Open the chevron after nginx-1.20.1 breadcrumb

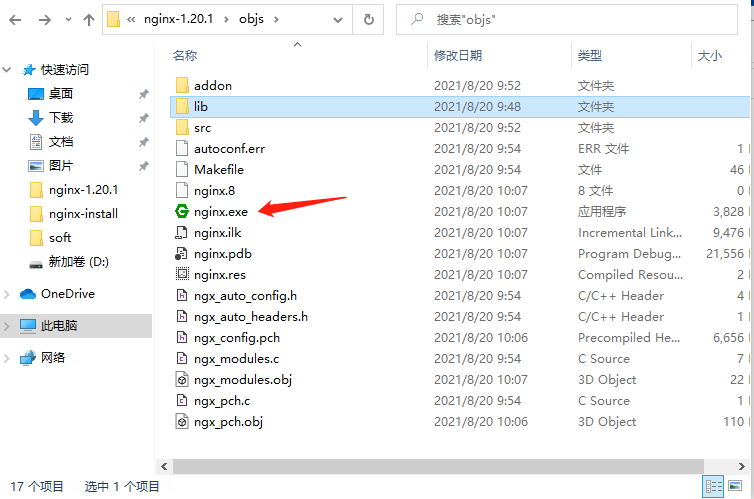226,20
